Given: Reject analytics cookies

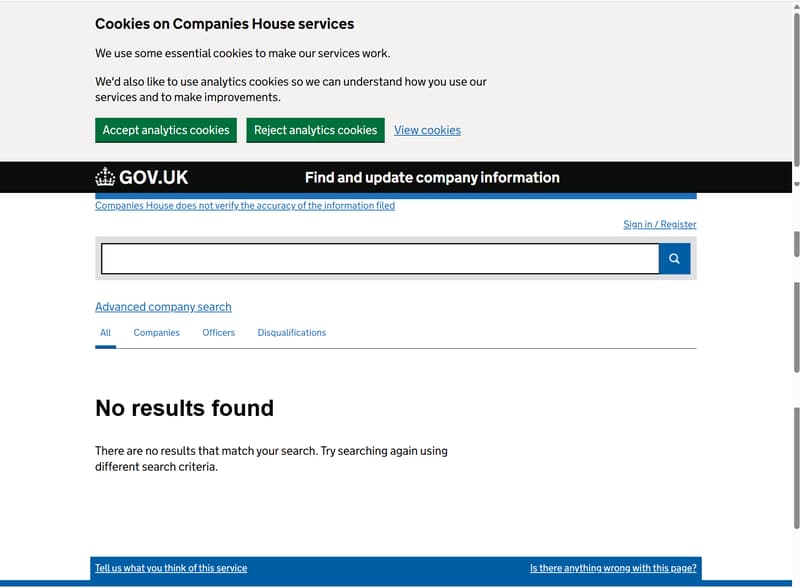Looking at the screenshot, I should 315,130.
